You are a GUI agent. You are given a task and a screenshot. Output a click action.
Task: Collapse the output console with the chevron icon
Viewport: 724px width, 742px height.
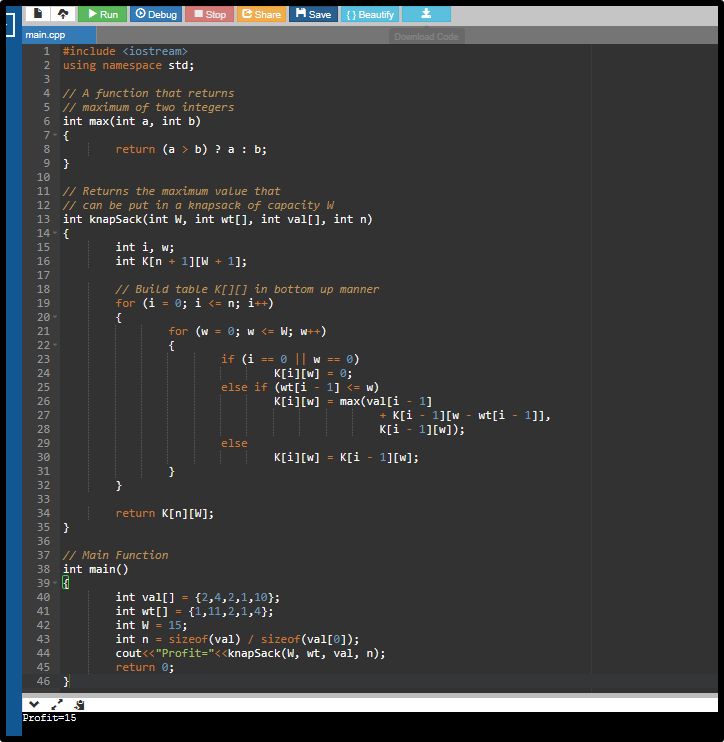[34, 705]
